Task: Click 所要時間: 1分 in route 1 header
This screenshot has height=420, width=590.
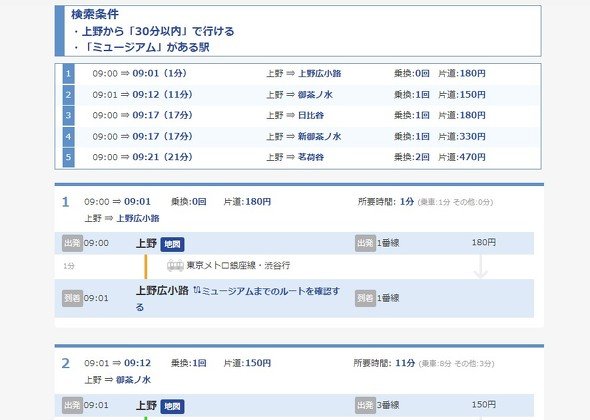Action: 386,202
